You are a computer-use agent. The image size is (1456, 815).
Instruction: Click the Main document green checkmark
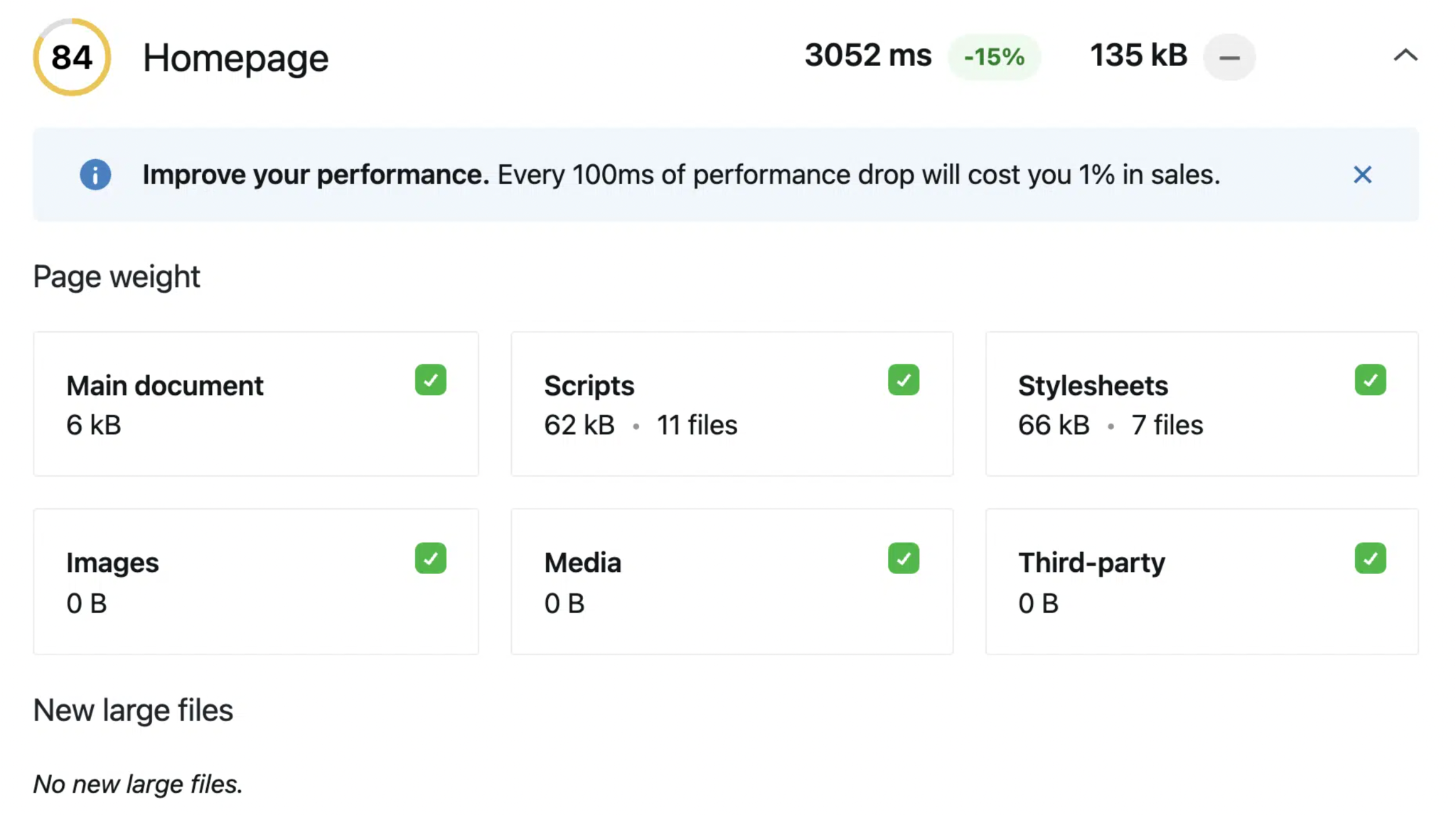[x=431, y=380]
